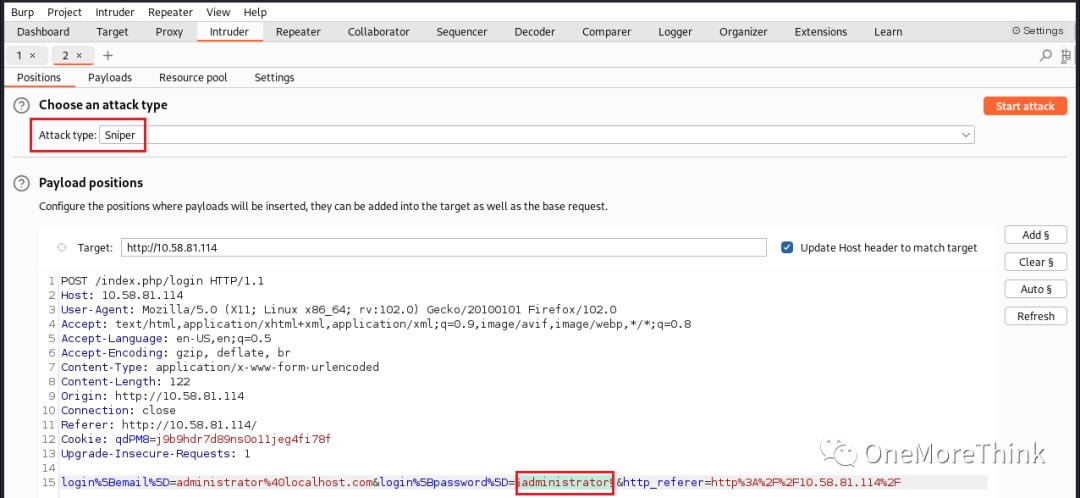Click the Accept-Language header line
1080x498 pixels.
tap(166, 338)
